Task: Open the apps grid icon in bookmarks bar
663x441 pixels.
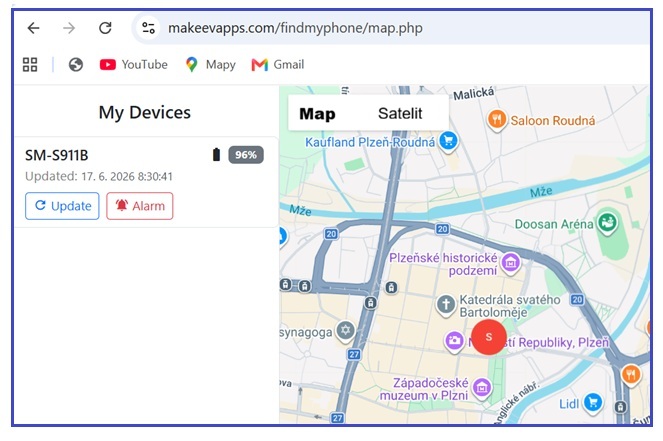Action: tap(30, 65)
